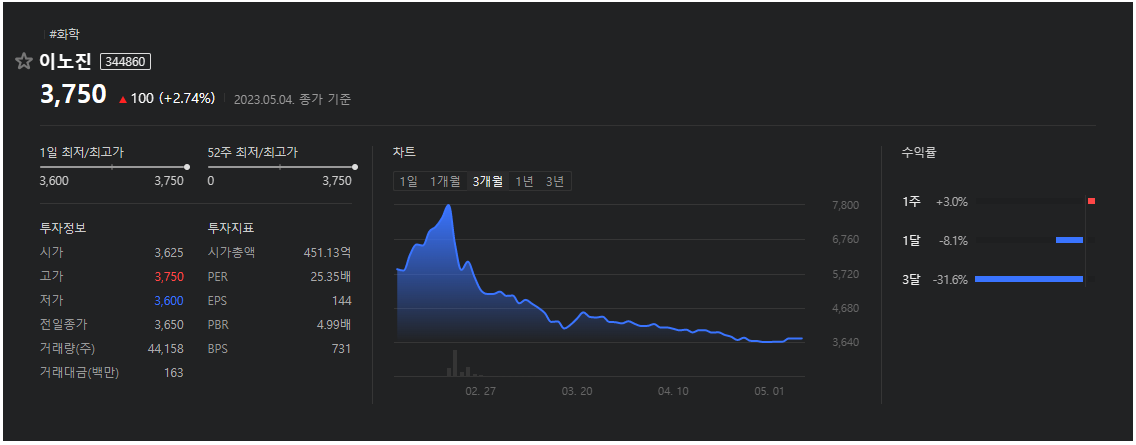Click the volume bars under the chart

(464, 364)
